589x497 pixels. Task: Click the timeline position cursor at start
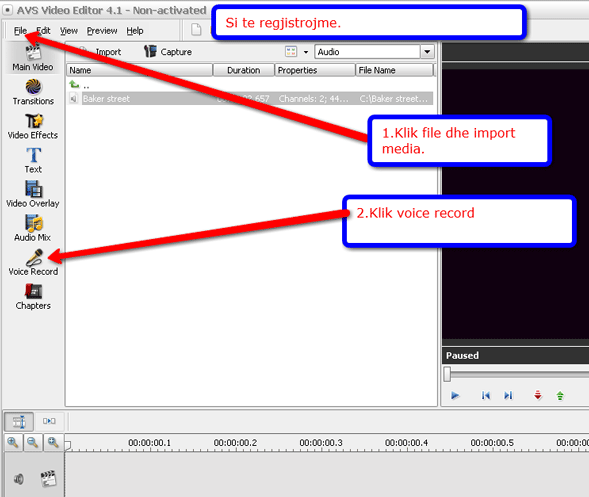[x=68, y=446]
